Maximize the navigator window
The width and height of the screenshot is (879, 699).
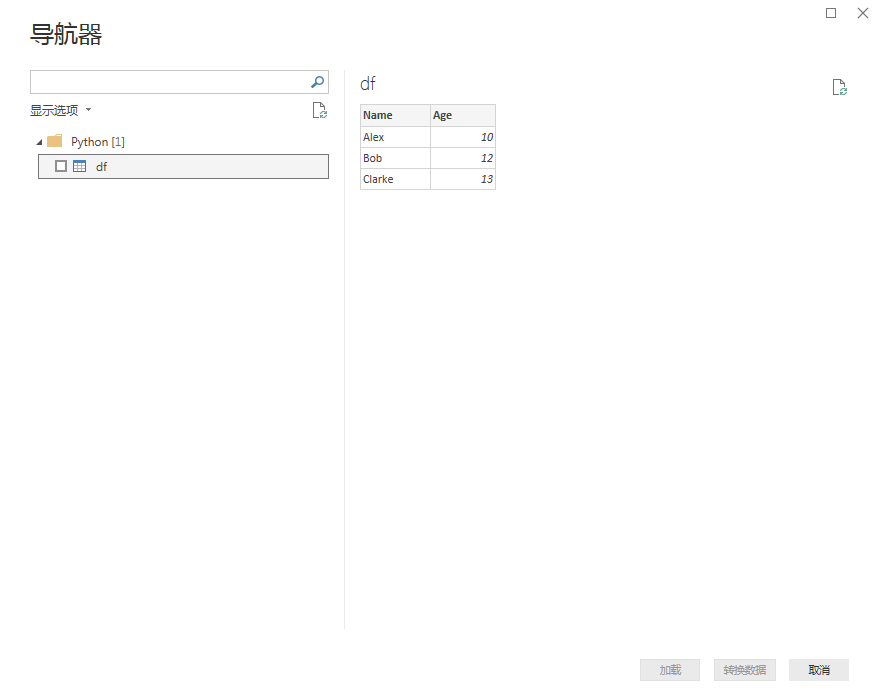point(831,13)
